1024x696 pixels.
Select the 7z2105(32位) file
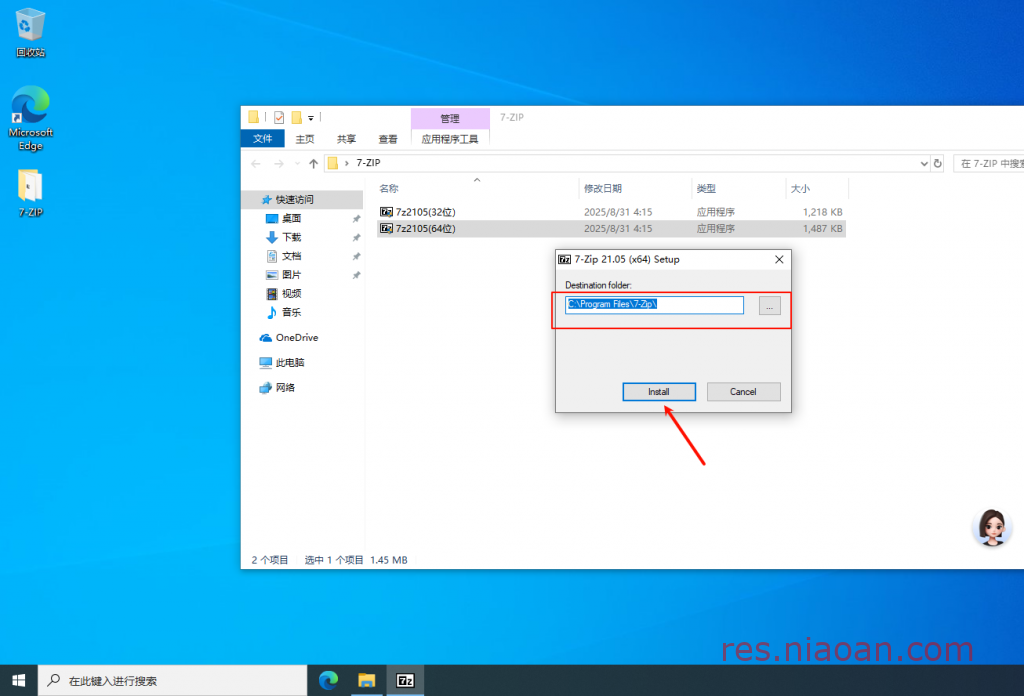coord(425,212)
